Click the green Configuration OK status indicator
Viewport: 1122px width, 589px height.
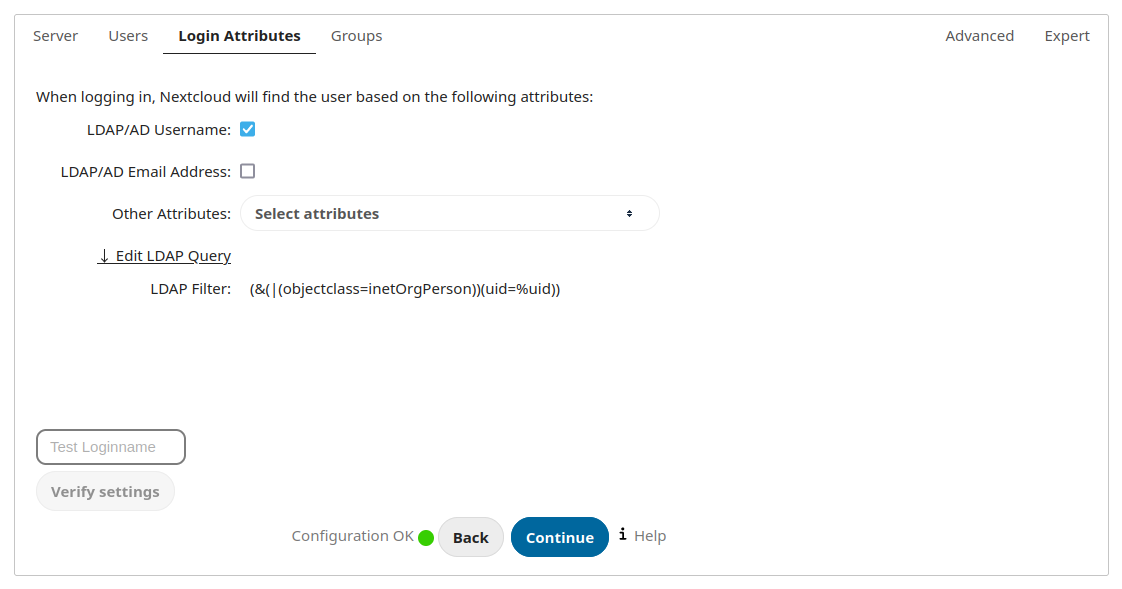coord(426,537)
